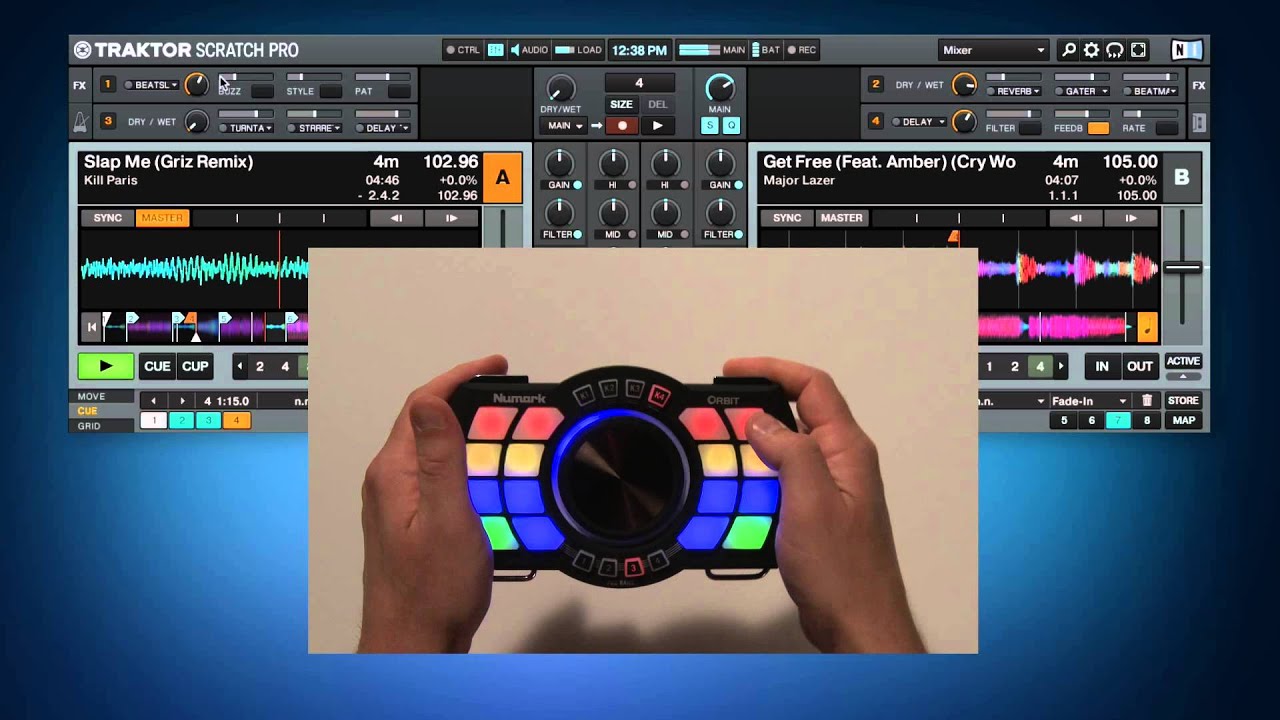This screenshot has width=1280, height=720.
Task: Open FX unit 4 DELAY dropdown
Action: 918,122
